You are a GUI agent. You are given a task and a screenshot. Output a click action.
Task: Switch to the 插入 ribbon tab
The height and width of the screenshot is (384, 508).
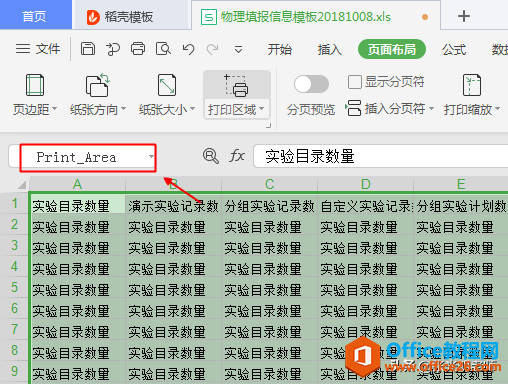click(x=329, y=50)
